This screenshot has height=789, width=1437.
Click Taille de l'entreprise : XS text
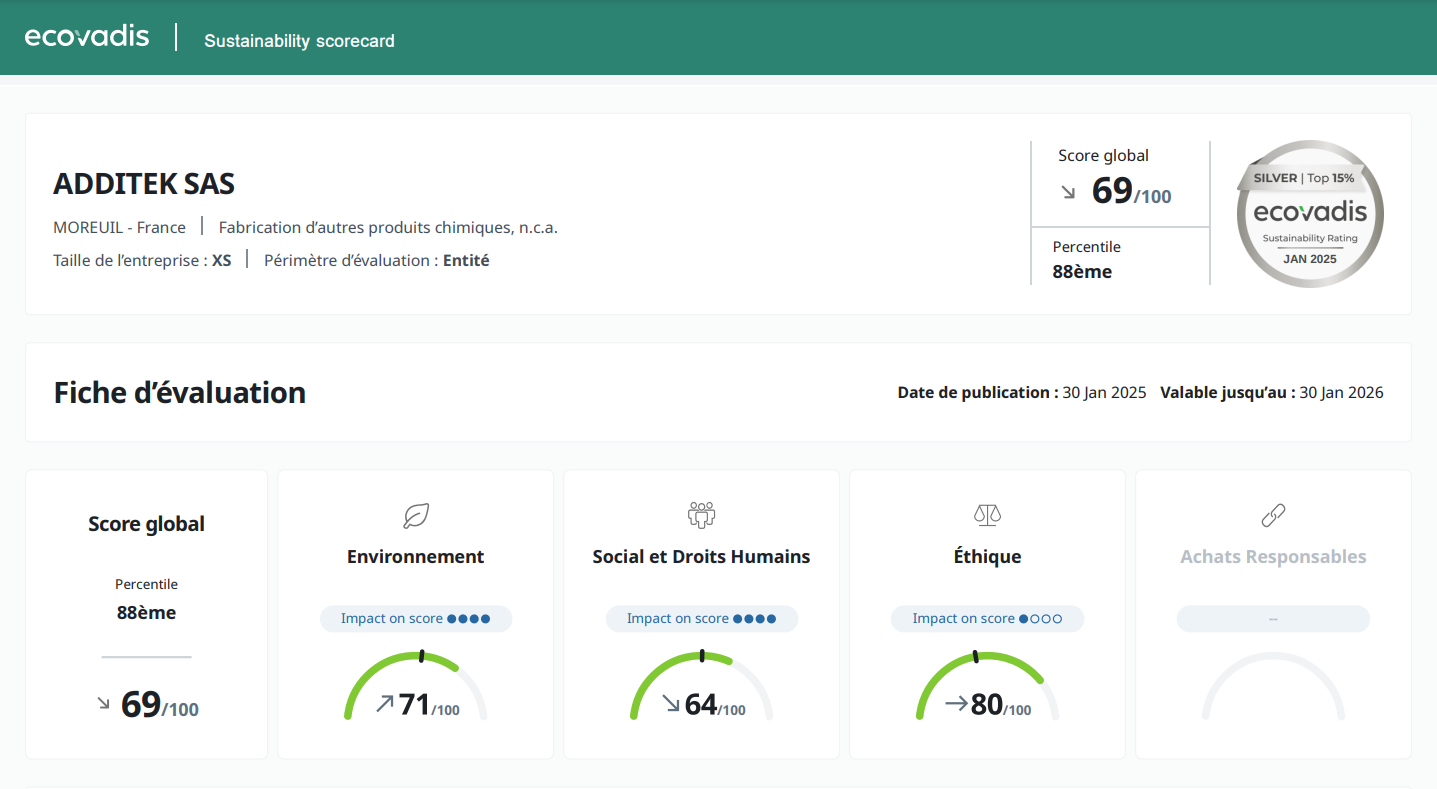[x=142, y=260]
